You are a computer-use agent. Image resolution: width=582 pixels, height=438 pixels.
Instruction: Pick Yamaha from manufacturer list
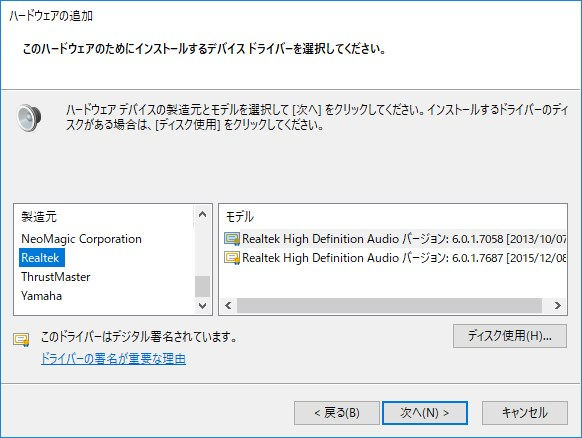(42, 296)
